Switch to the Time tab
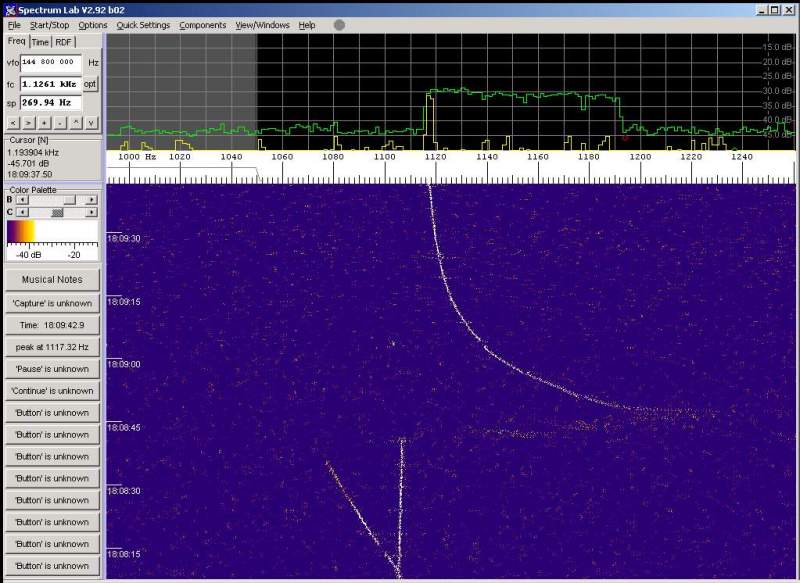 click(39, 42)
